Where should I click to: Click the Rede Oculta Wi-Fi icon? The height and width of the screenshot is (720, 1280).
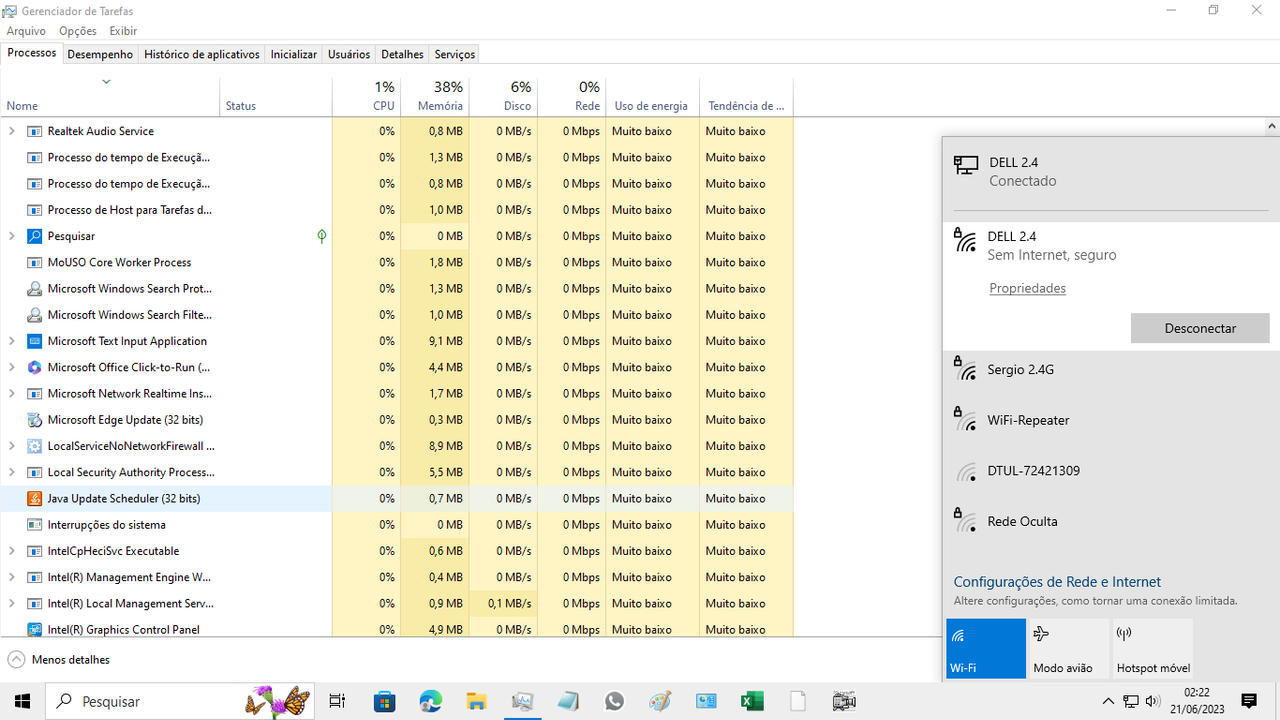965,521
